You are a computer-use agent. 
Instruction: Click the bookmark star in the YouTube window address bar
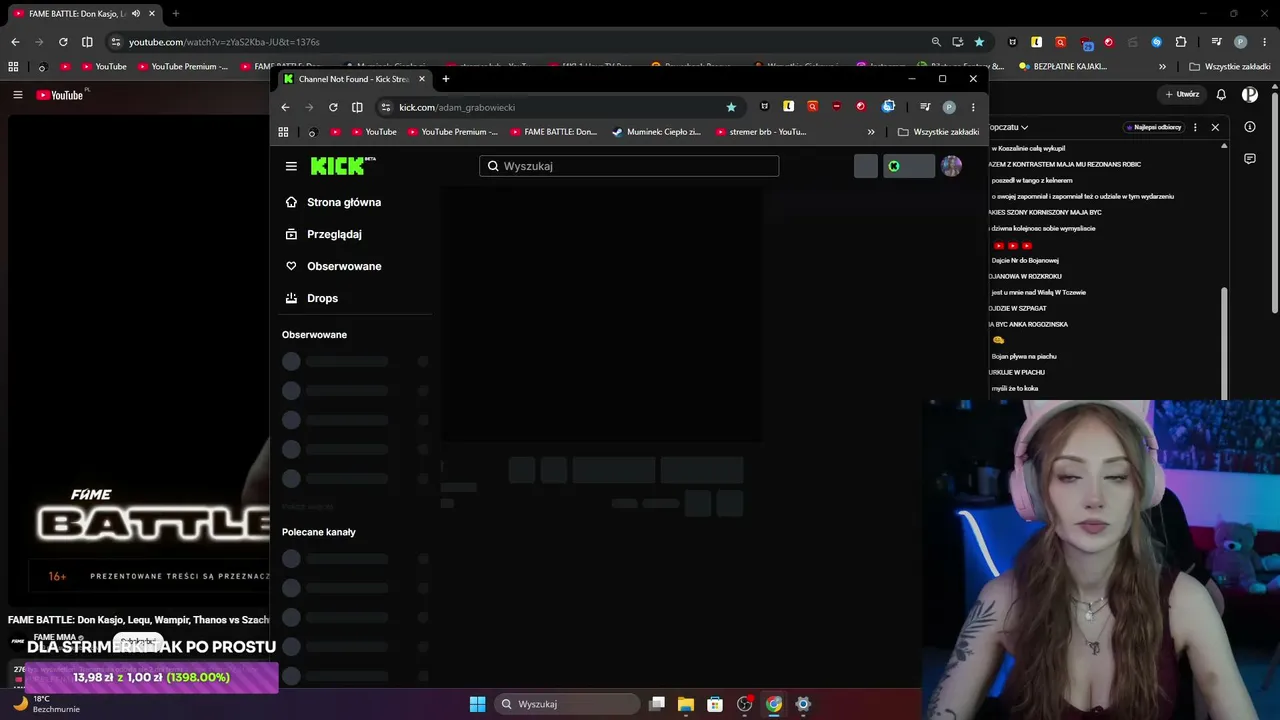[x=979, y=42]
